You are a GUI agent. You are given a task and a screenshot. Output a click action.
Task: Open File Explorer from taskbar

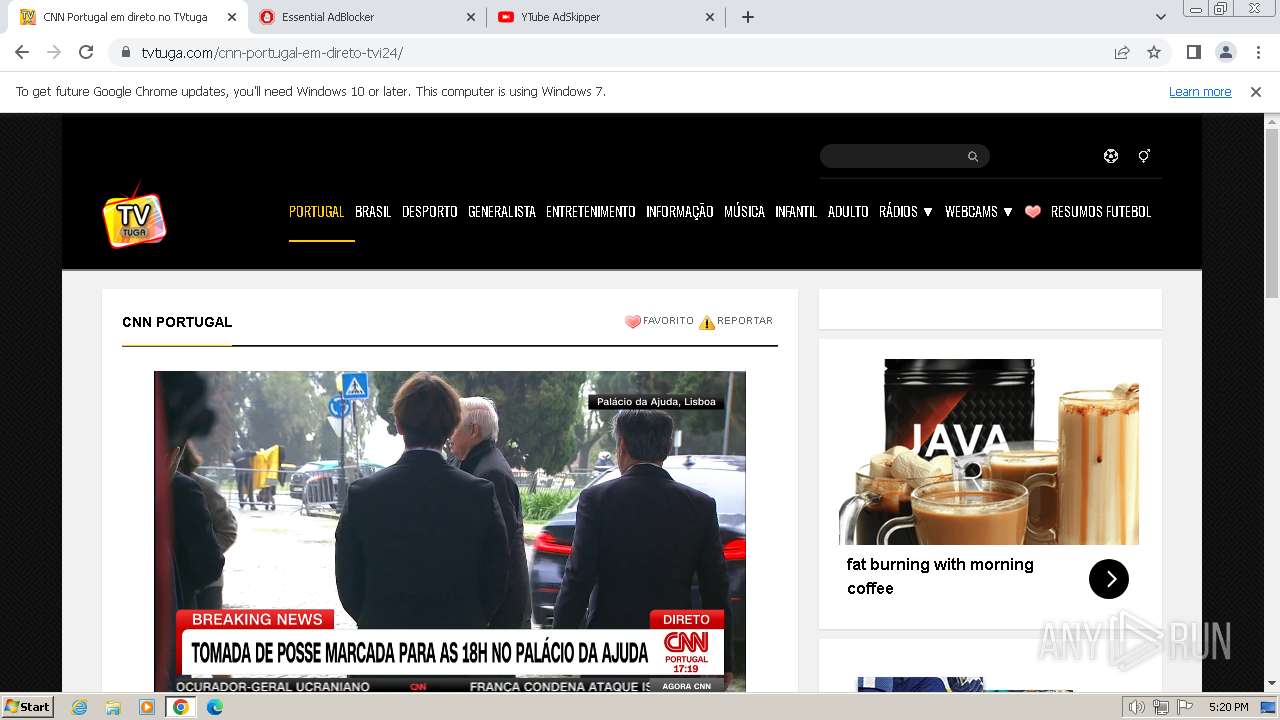pyautogui.click(x=113, y=707)
